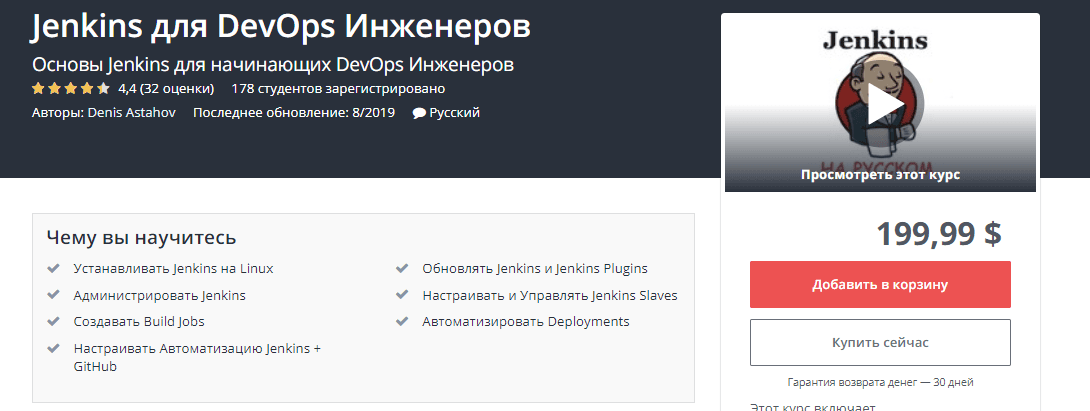Click the Автоматизировать Deployments item
The width and height of the screenshot is (1090, 411).
point(526,322)
